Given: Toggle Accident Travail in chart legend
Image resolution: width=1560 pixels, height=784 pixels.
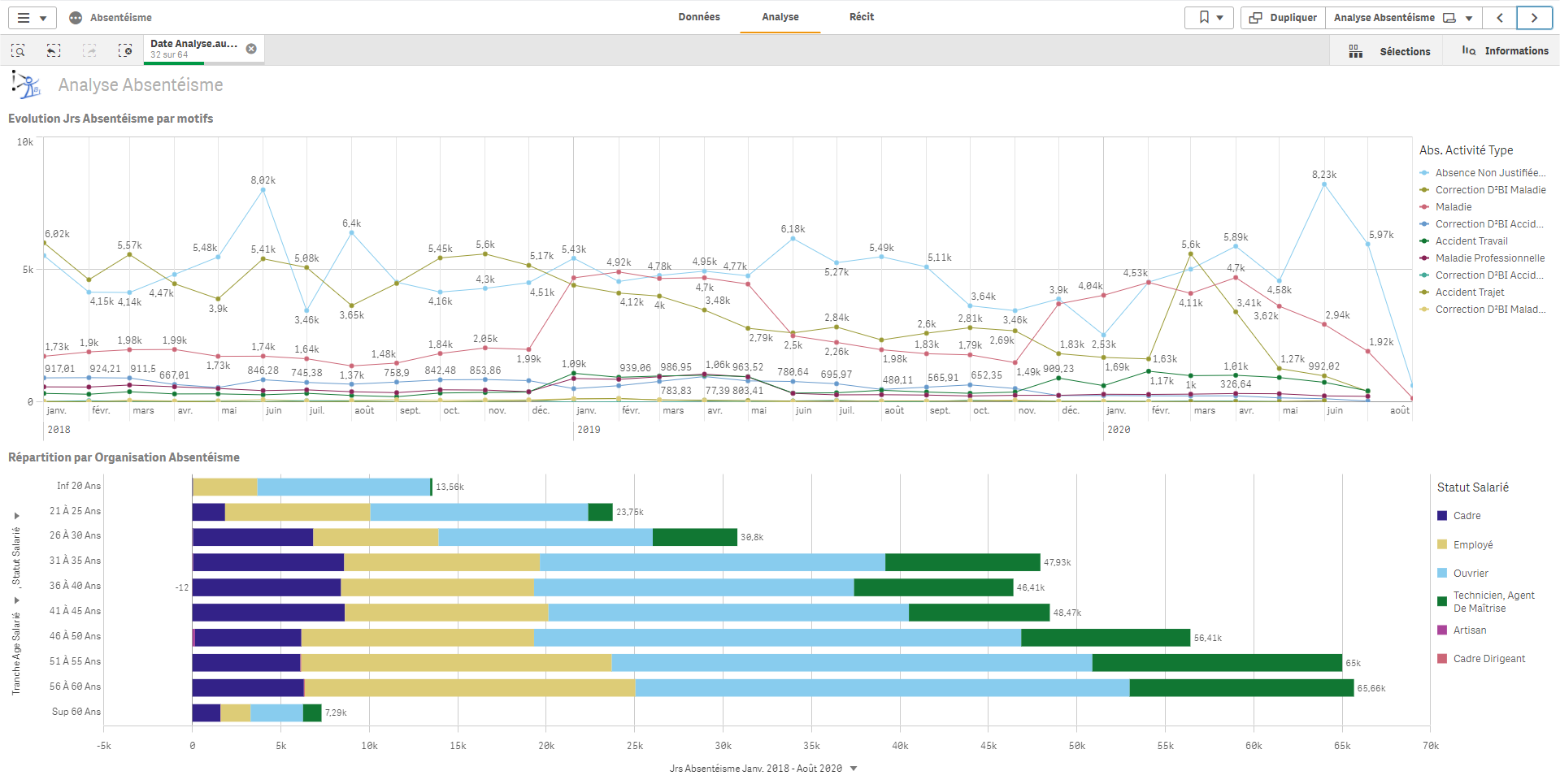Looking at the screenshot, I should (1471, 241).
